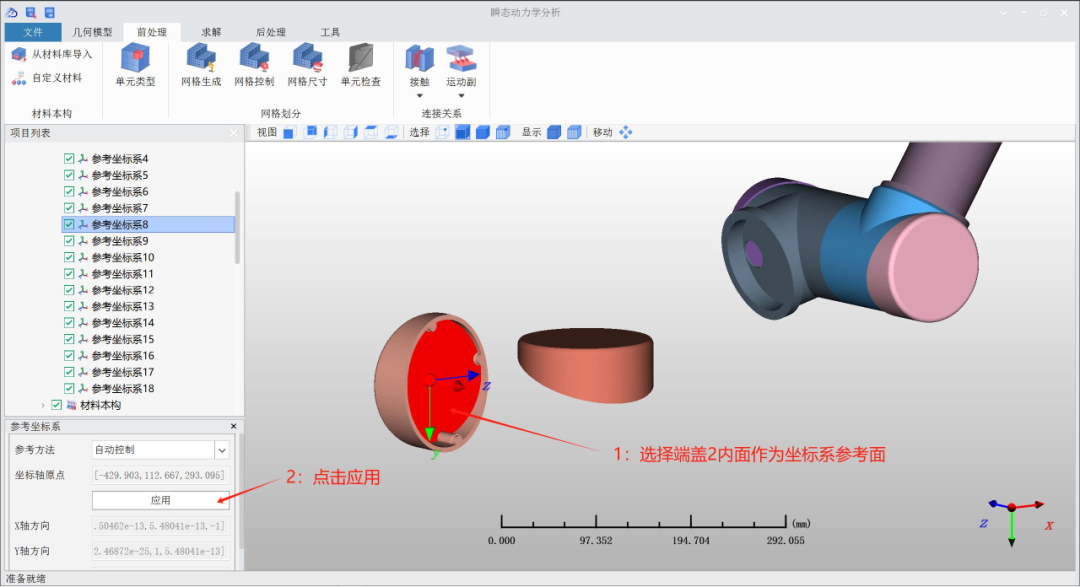
Task: Launch the 网格生成 mesh generation tool
Action: coord(201,65)
